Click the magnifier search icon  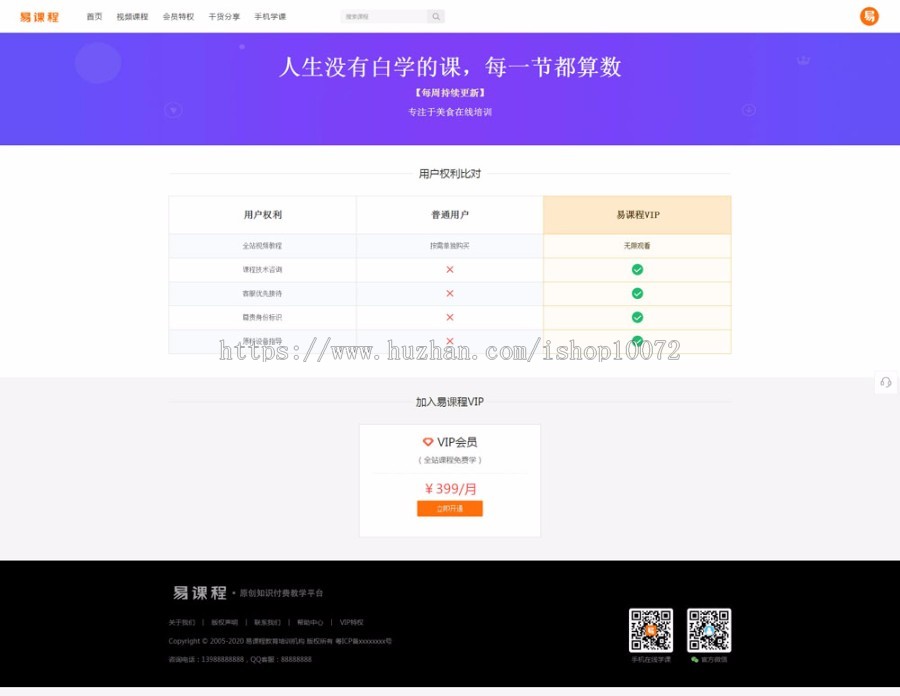coord(435,16)
